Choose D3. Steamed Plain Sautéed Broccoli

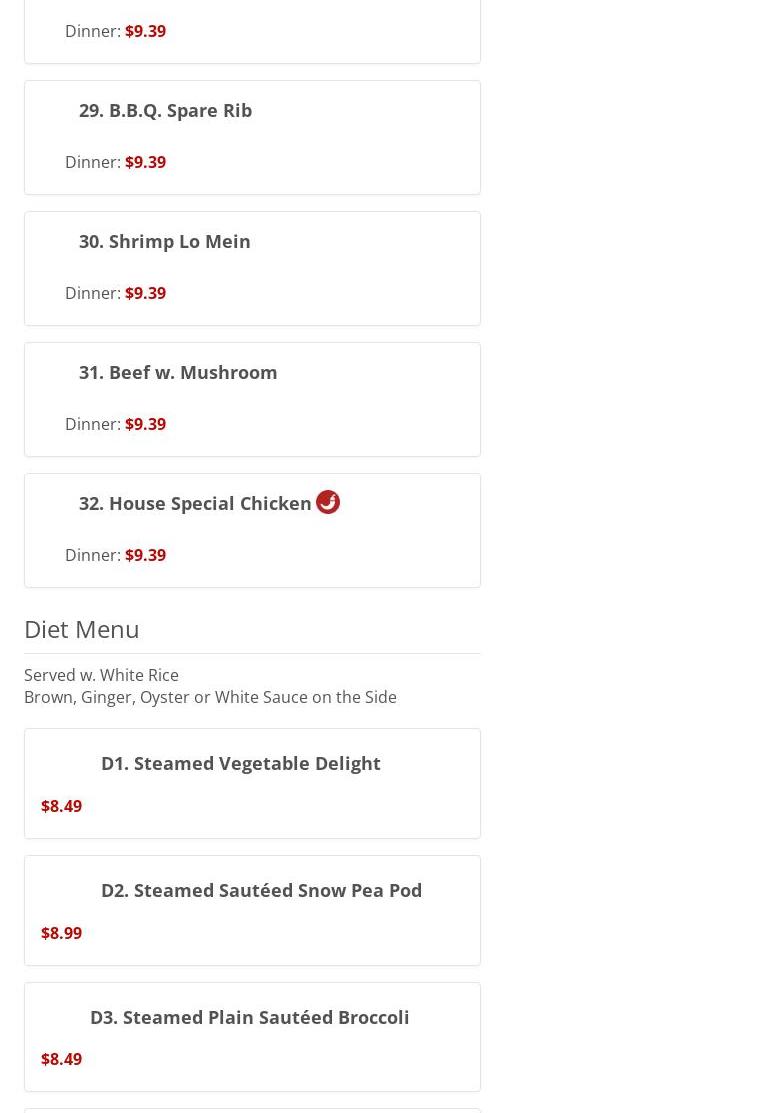[249, 1017]
